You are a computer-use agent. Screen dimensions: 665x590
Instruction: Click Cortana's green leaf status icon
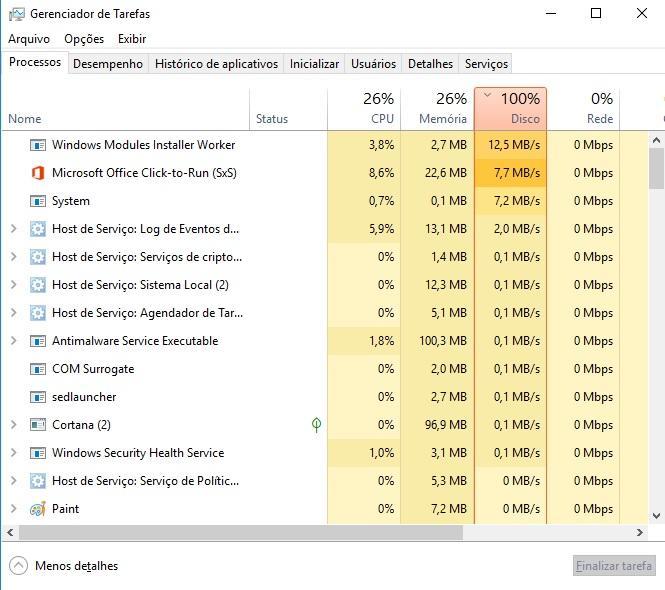point(316,425)
